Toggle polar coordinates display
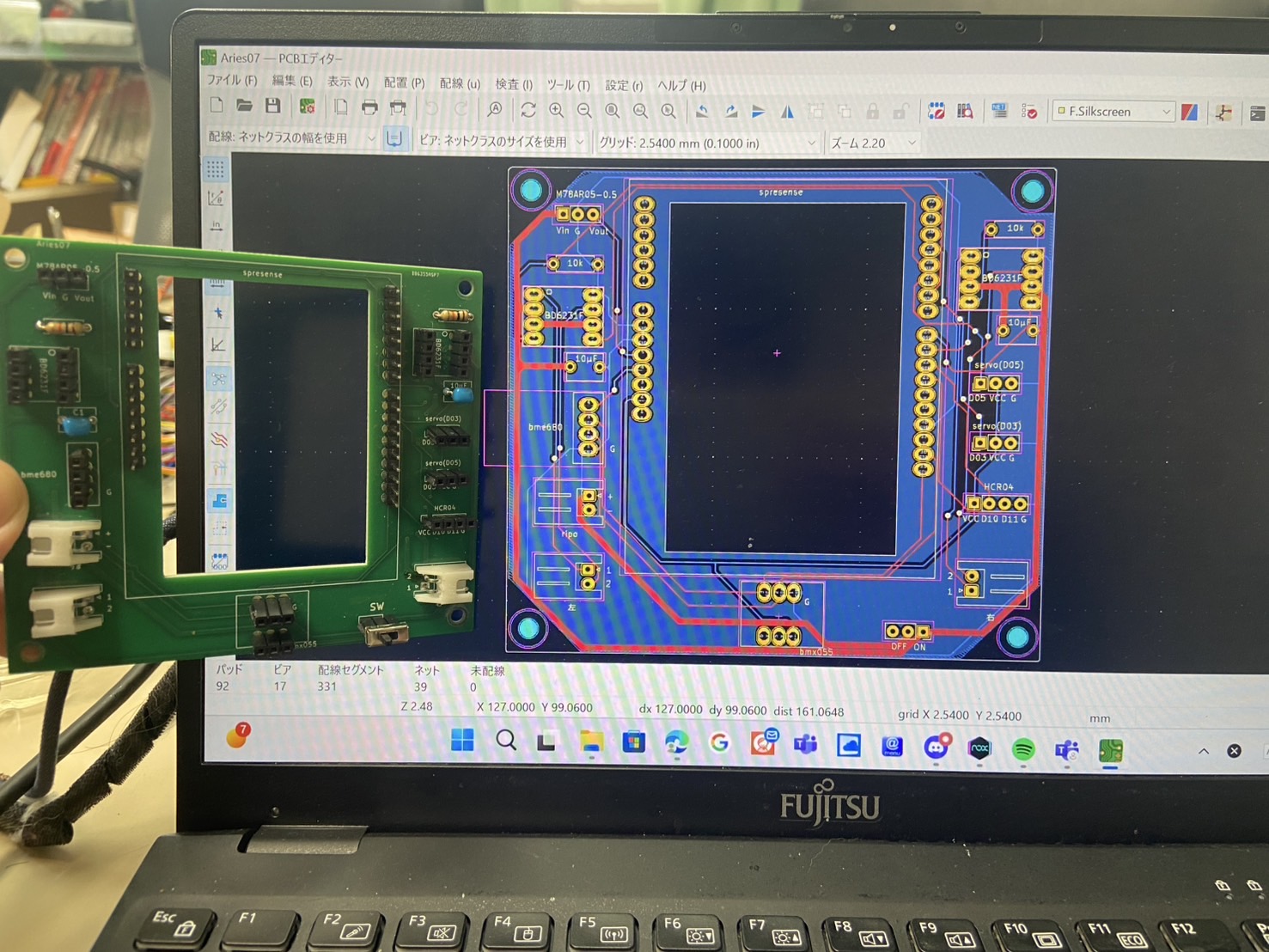The height and width of the screenshot is (952, 1269). [x=216, y=198]
